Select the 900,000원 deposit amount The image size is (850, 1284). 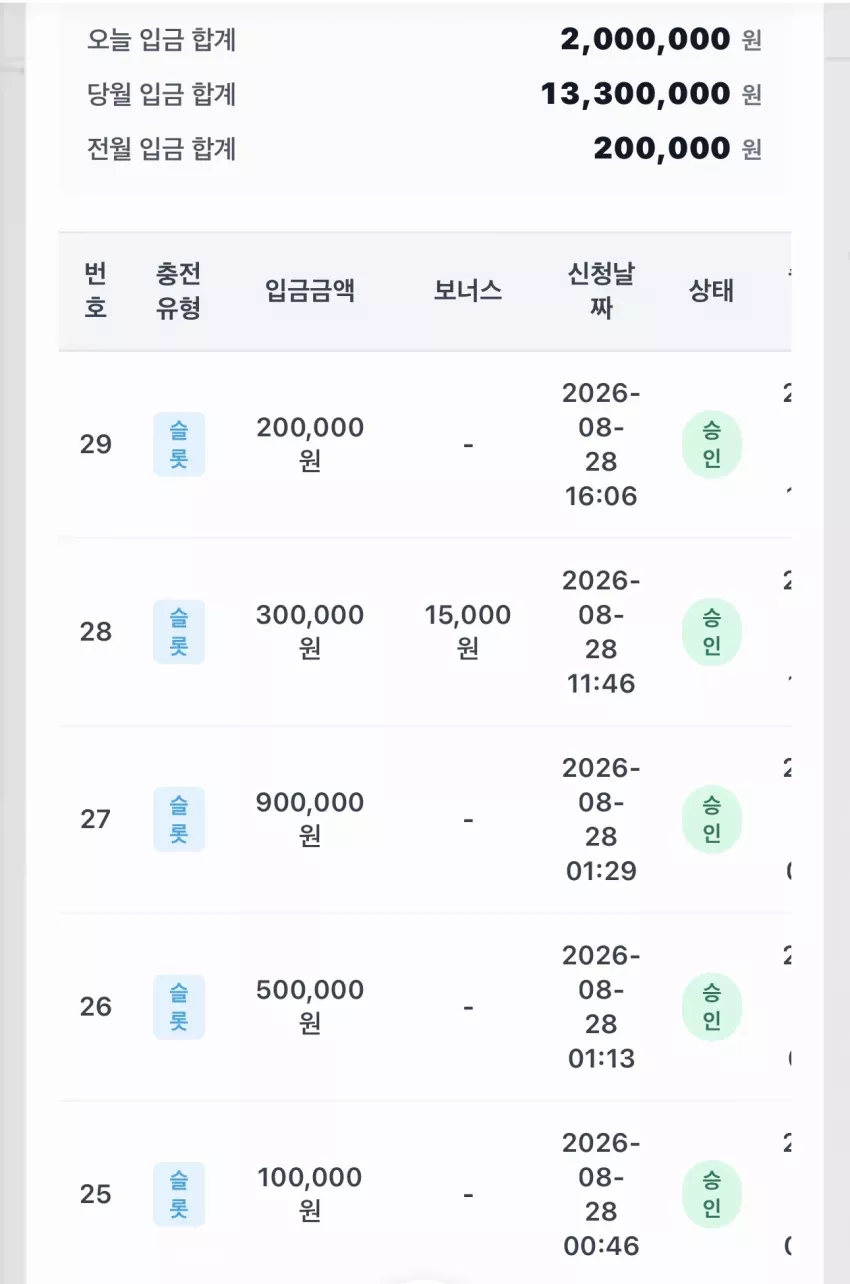pos(310,819)
